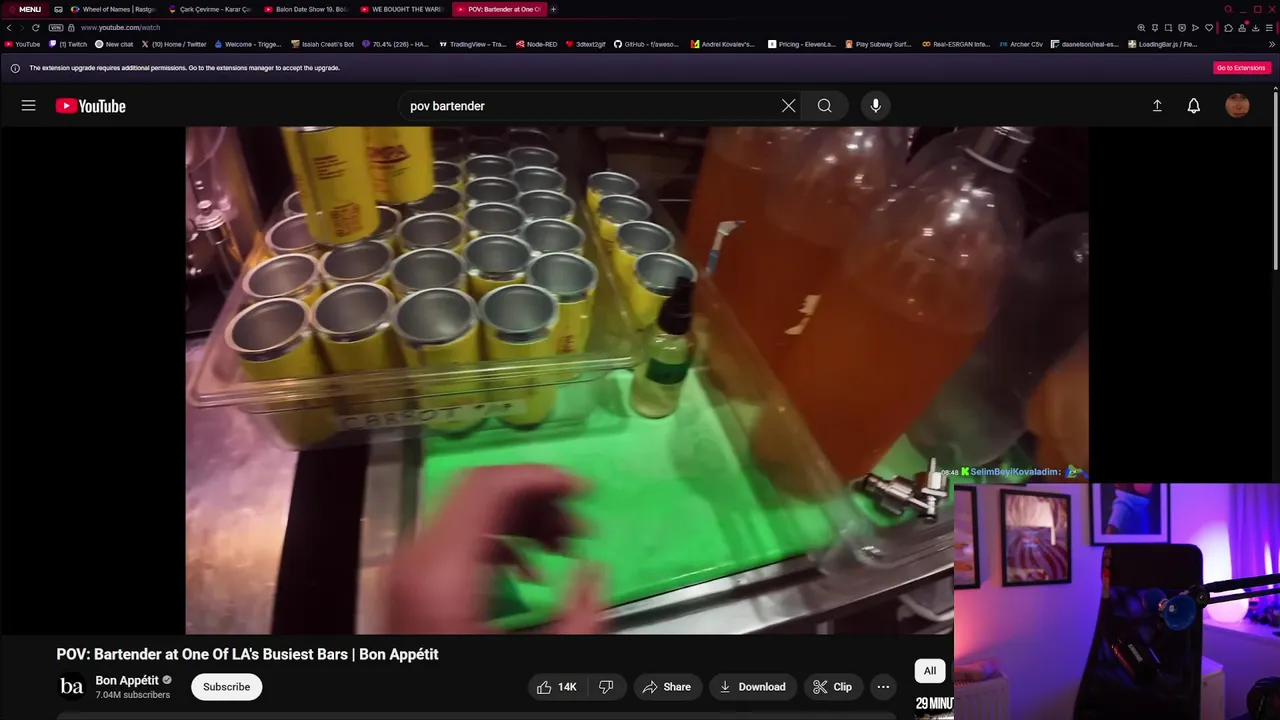Go to YouTube home via logo
The height and width of the screenshot is (720, 1280).
point(90,106)
